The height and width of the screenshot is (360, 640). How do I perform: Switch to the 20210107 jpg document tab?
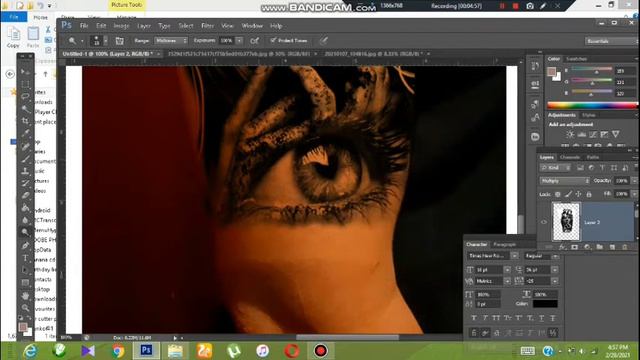point(373,53)
